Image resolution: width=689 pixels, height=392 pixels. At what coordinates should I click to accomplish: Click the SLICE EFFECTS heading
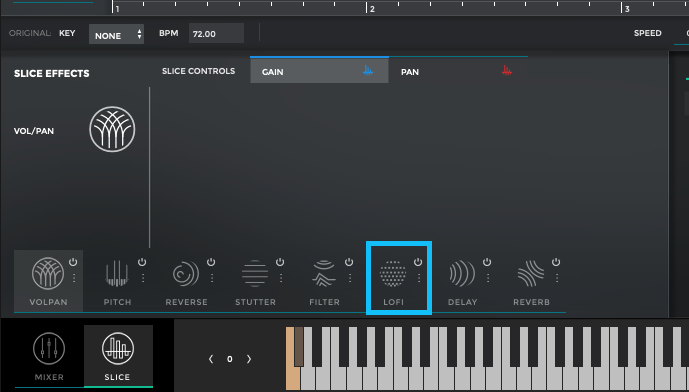coord(51,73)
